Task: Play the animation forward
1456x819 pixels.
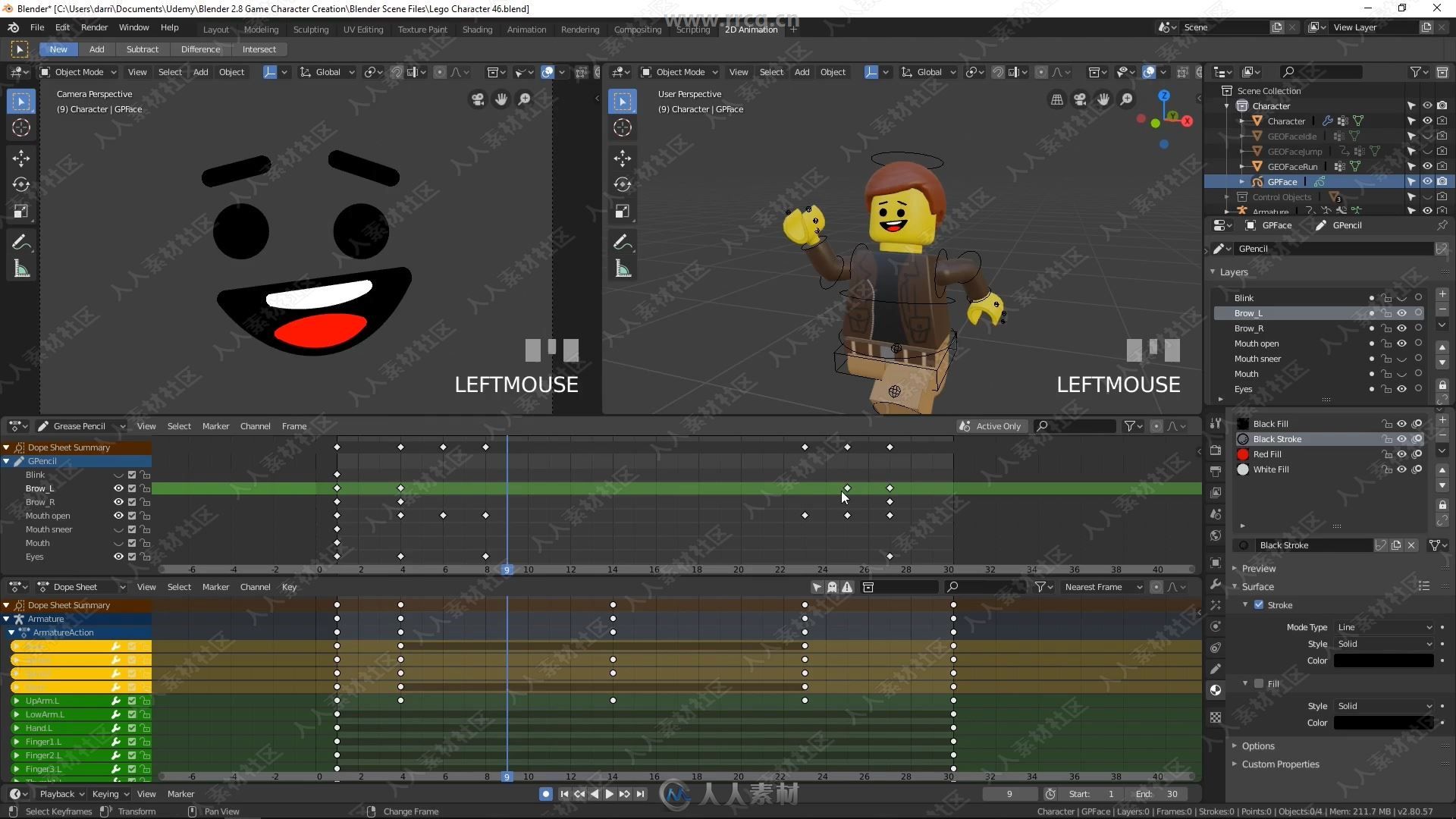Action: coord(610,794)
